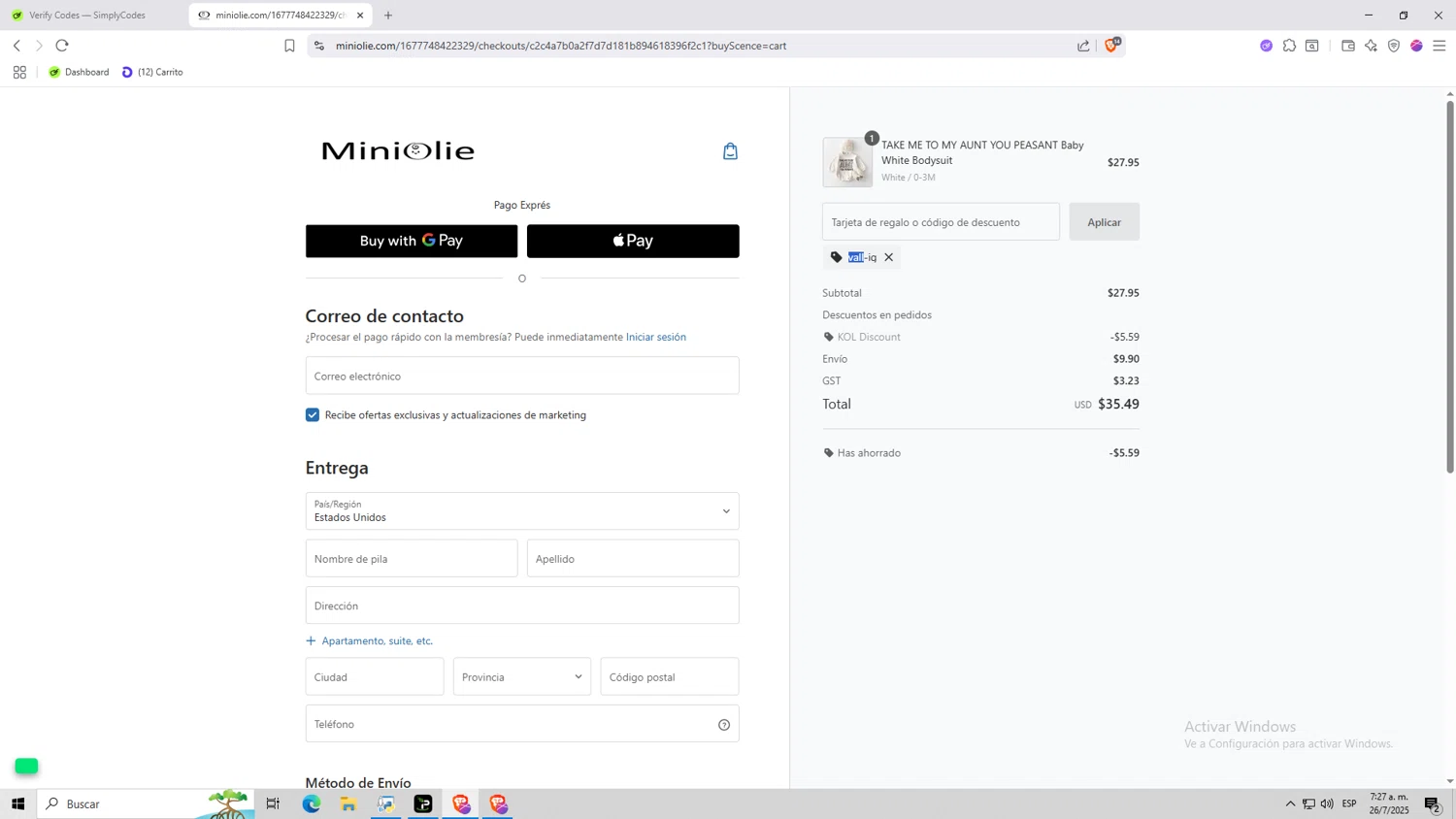Screen dimensions: 1456x819
Task: Open the Brave wallet icon
Action: click(x=1348, y=46)
